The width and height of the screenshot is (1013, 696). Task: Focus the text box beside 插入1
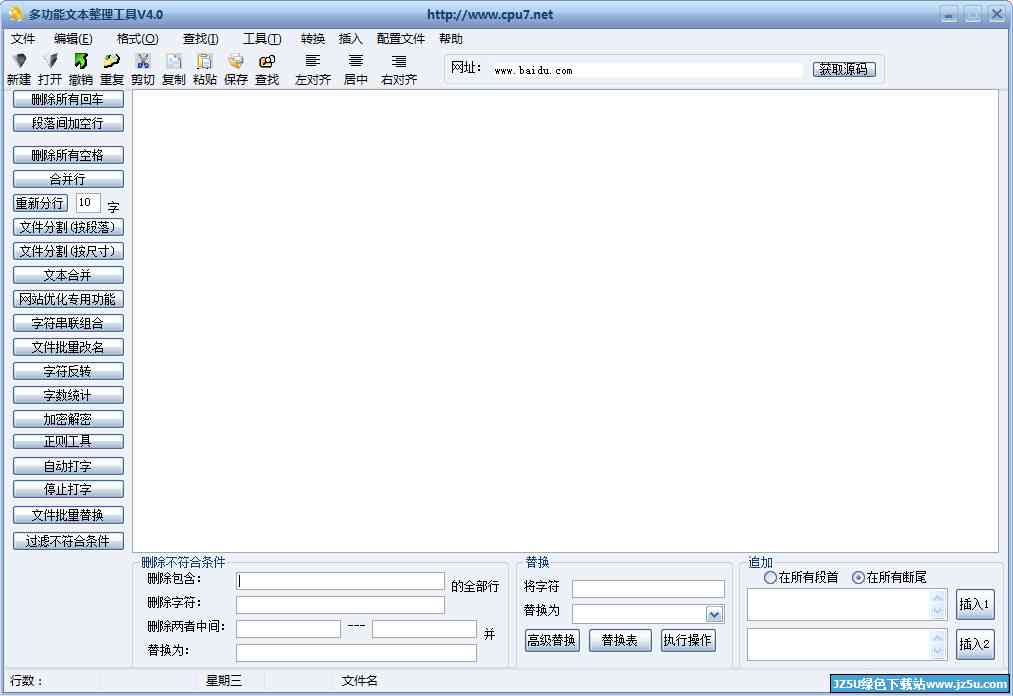pos(846,605)
